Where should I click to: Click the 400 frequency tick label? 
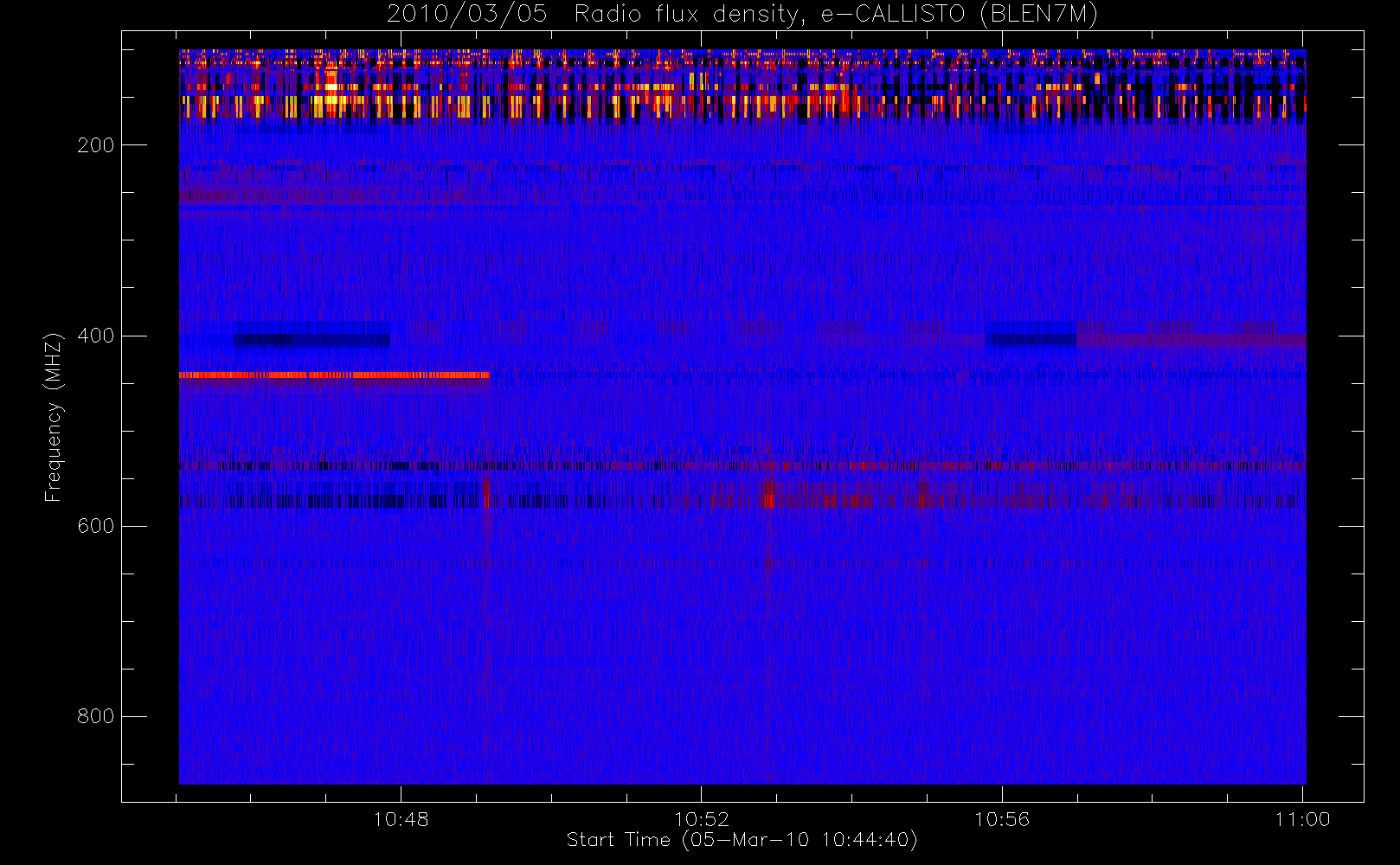tap(95, 336)
